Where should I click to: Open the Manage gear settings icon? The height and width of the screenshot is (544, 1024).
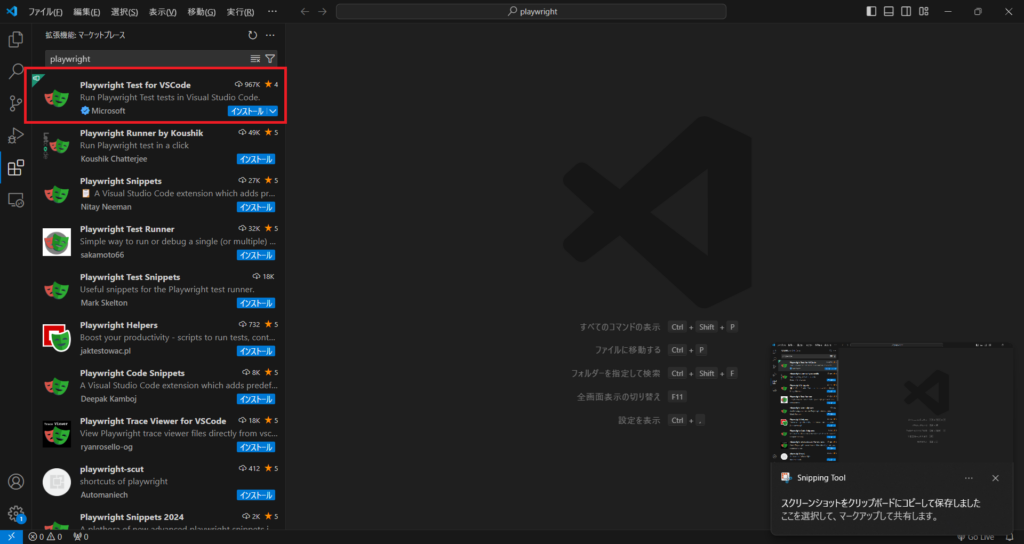point(16,514)
